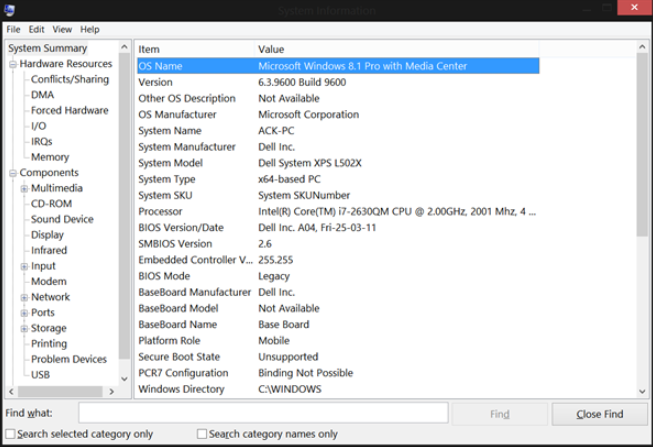The height and width of the screenshot is (447, 653).
Task: Click tree pane scroll right arrow
Action: (112, 392)
